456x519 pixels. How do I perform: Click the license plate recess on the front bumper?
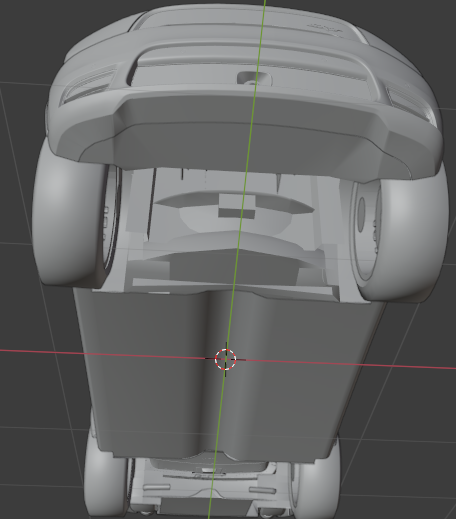254,78
